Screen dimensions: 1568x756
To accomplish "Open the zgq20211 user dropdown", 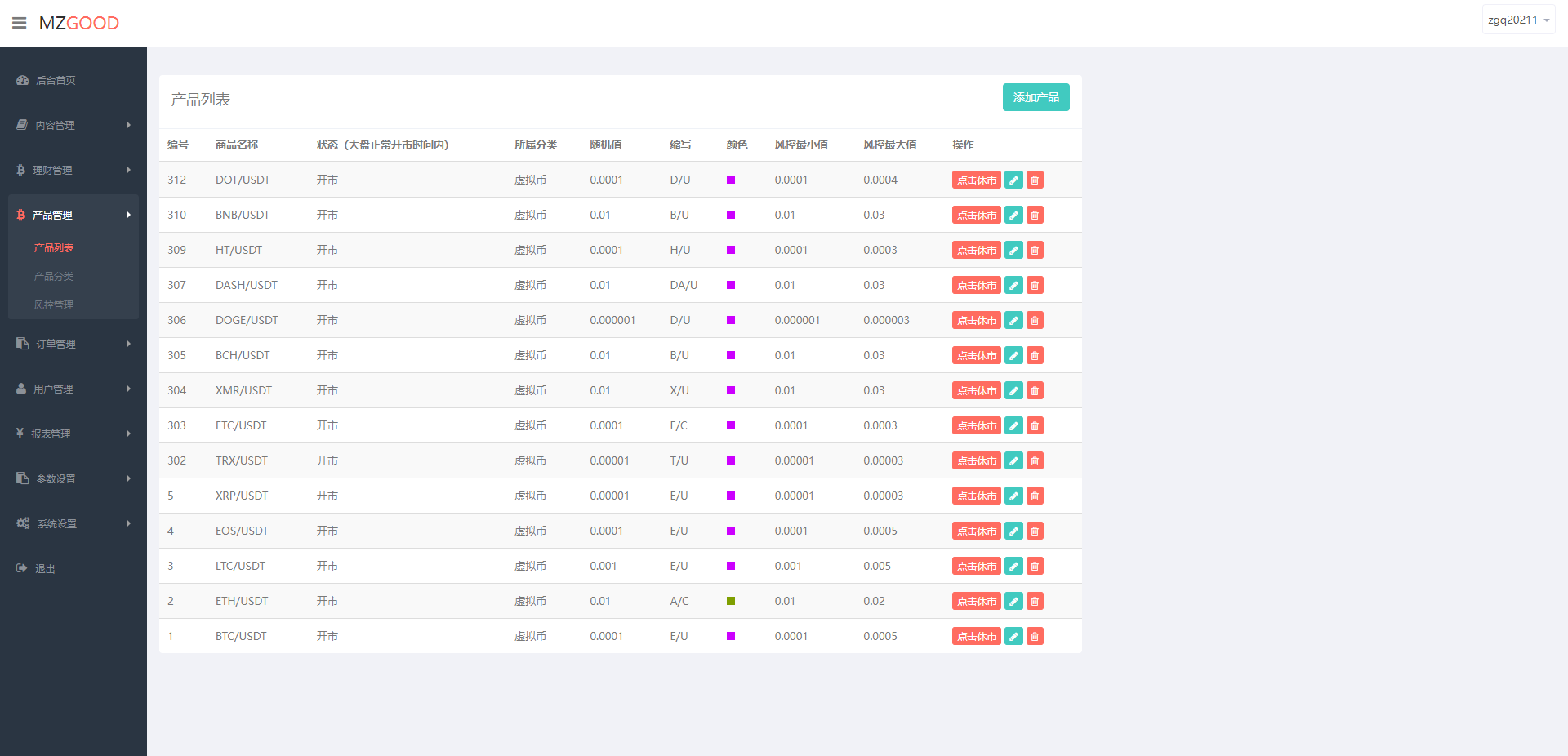I will coord(1517,20).
